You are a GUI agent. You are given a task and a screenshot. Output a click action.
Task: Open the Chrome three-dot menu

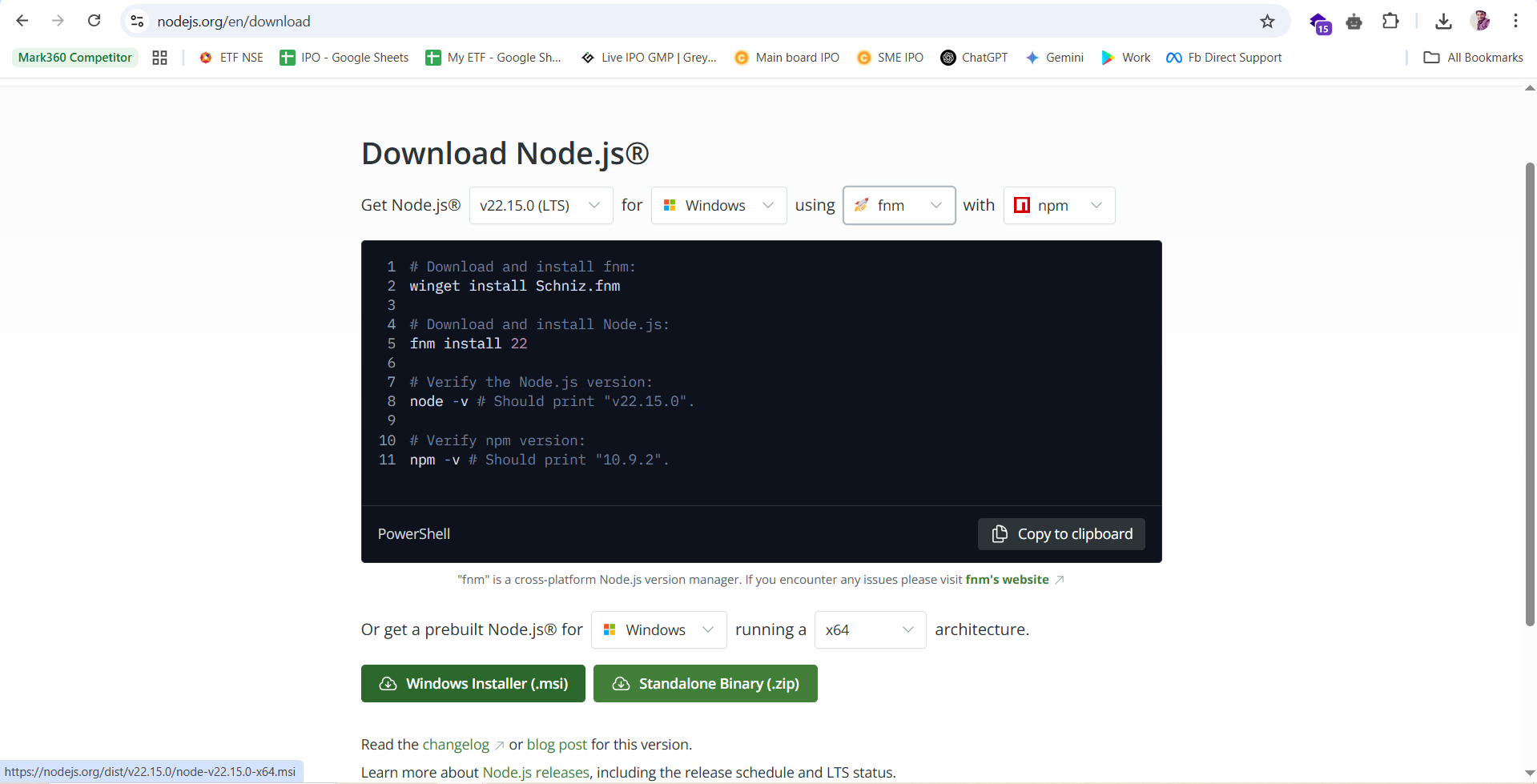pos(1515,22)
